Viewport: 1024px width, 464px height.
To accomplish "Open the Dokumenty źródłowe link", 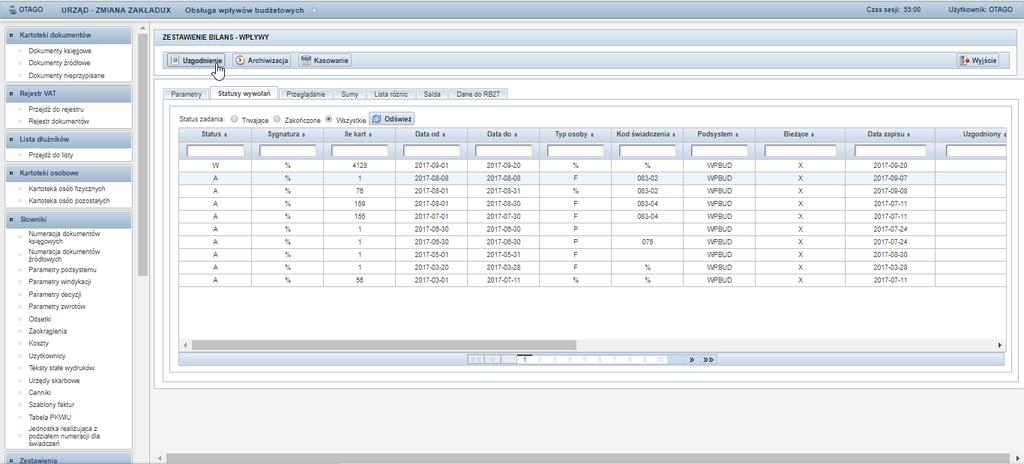I will (x=59, y=63).
